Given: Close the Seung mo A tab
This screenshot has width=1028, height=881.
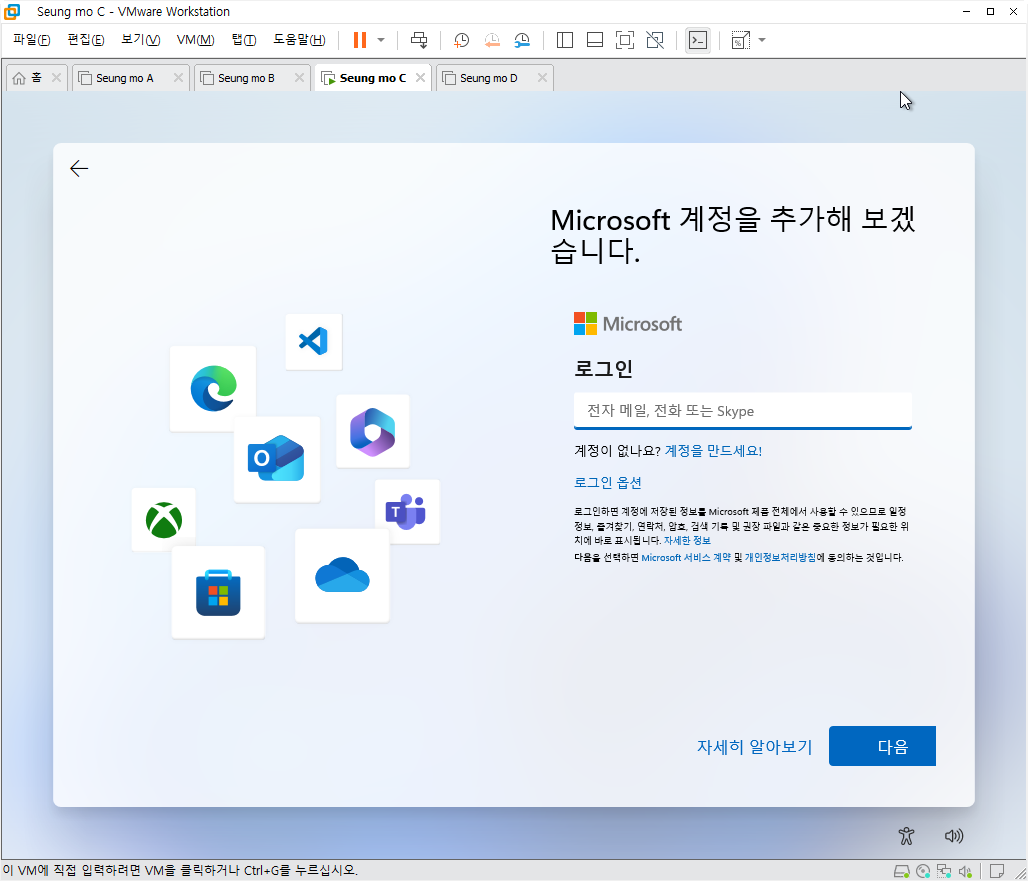Looking at the screenshot, I should click(178, 77).
